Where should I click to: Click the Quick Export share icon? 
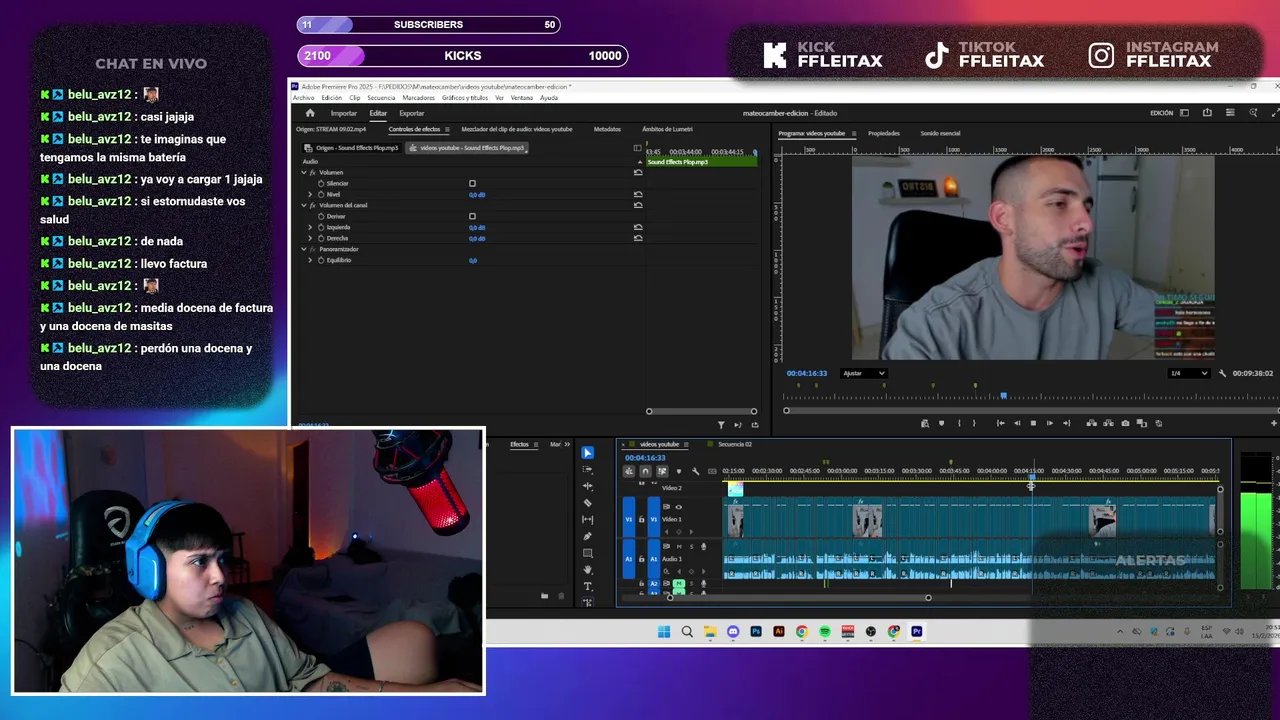[1207, 113]
